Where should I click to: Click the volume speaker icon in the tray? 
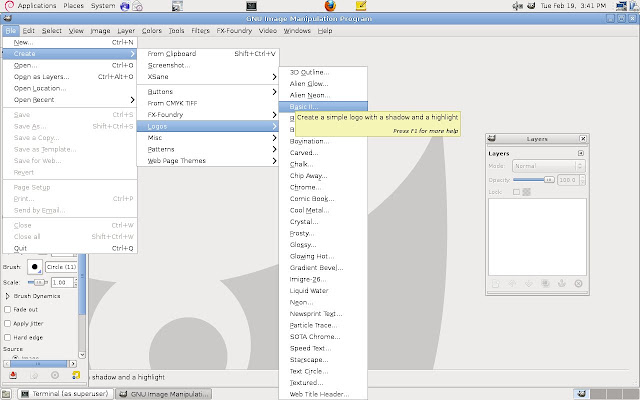tap(518, 6)
